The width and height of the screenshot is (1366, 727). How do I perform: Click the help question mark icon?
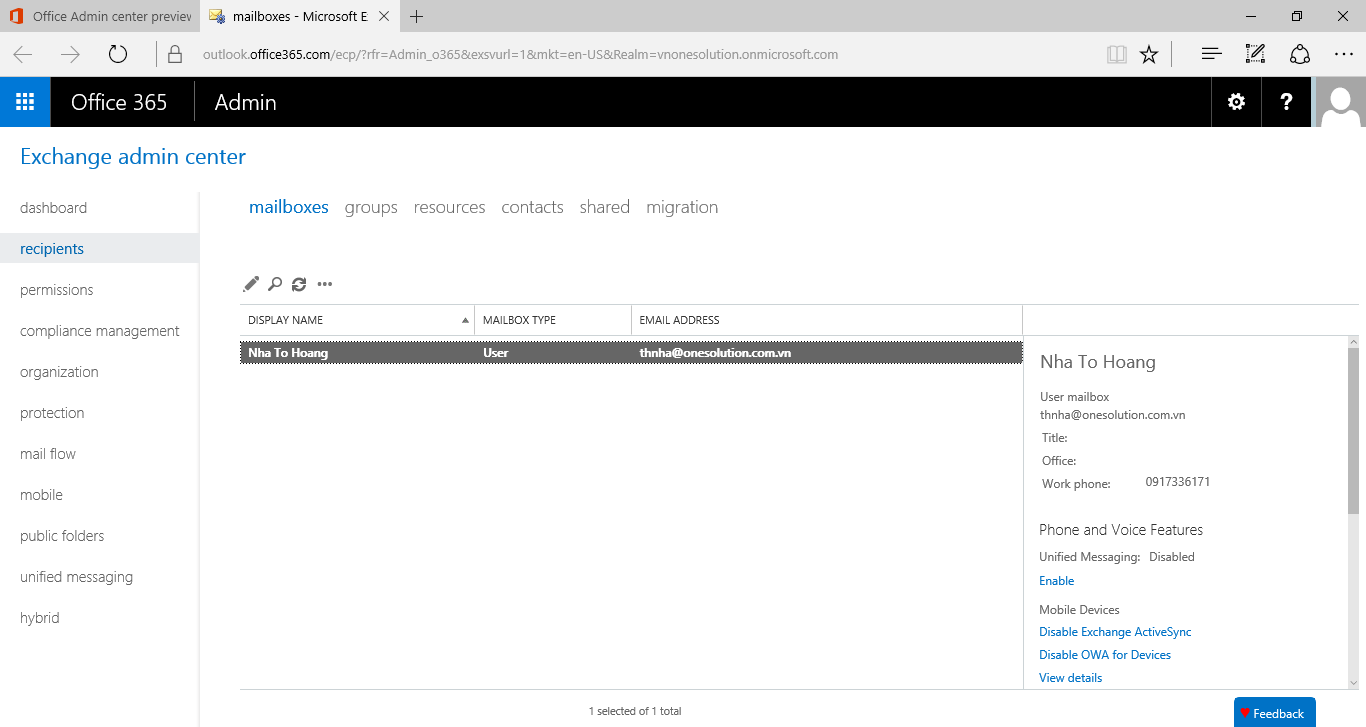pyautogui.click(x=1286, y=102)
